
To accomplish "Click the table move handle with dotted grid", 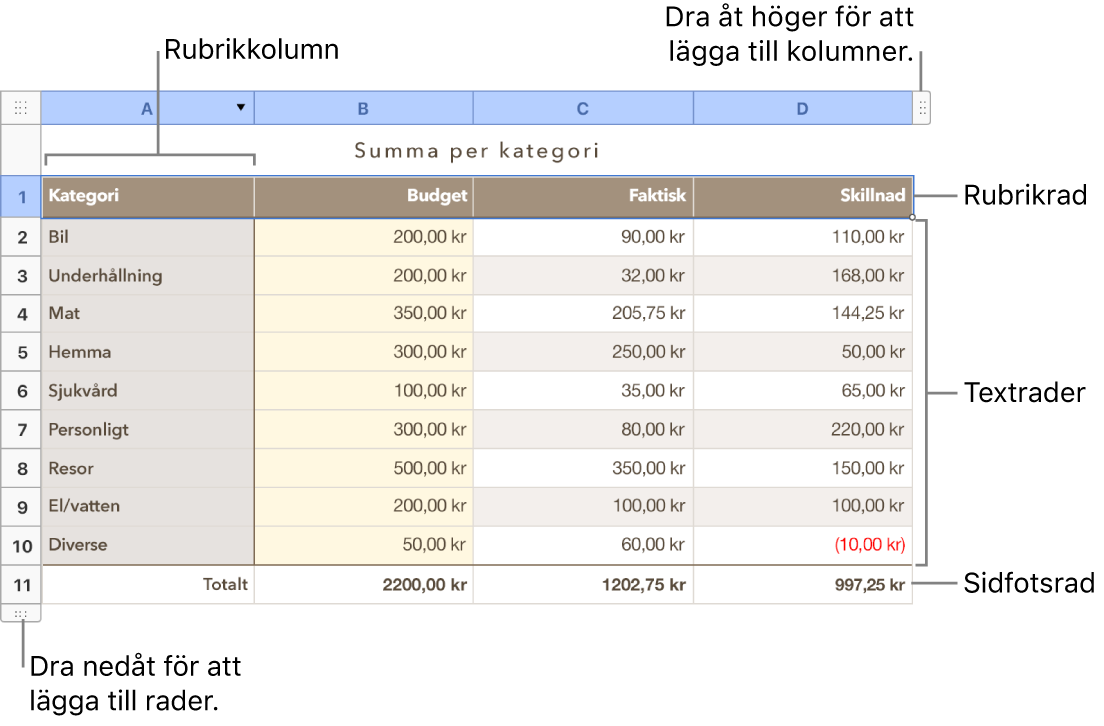I will [21, 107].
